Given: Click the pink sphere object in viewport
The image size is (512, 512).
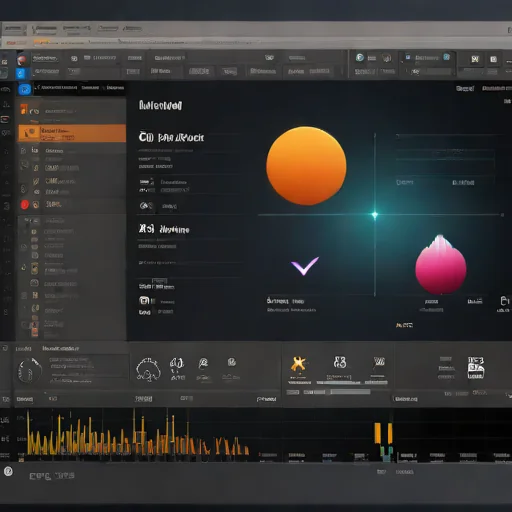Looking at the screenshot, I should (441, 265).
